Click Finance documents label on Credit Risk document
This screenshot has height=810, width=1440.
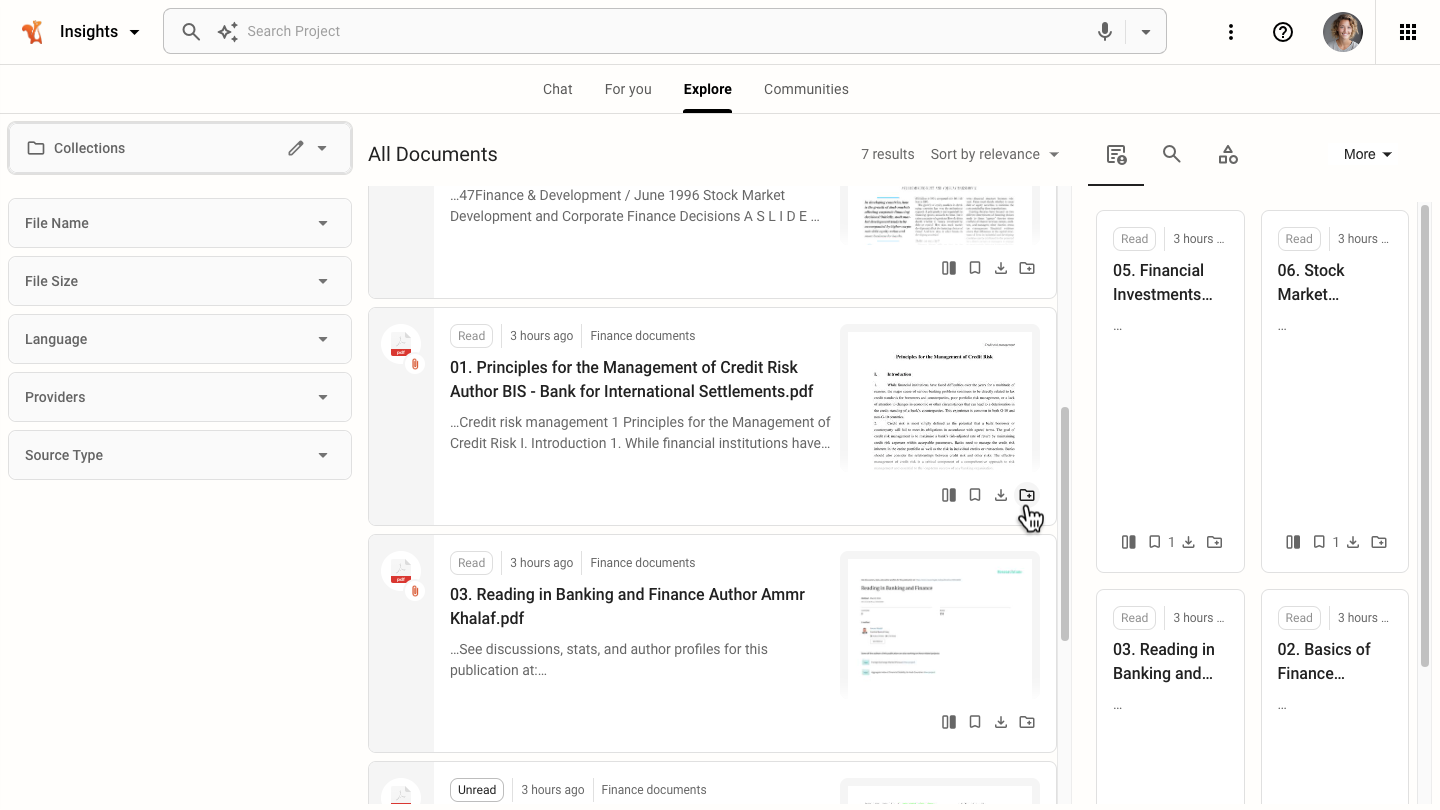pyautogui.click(x=643, y=336)
